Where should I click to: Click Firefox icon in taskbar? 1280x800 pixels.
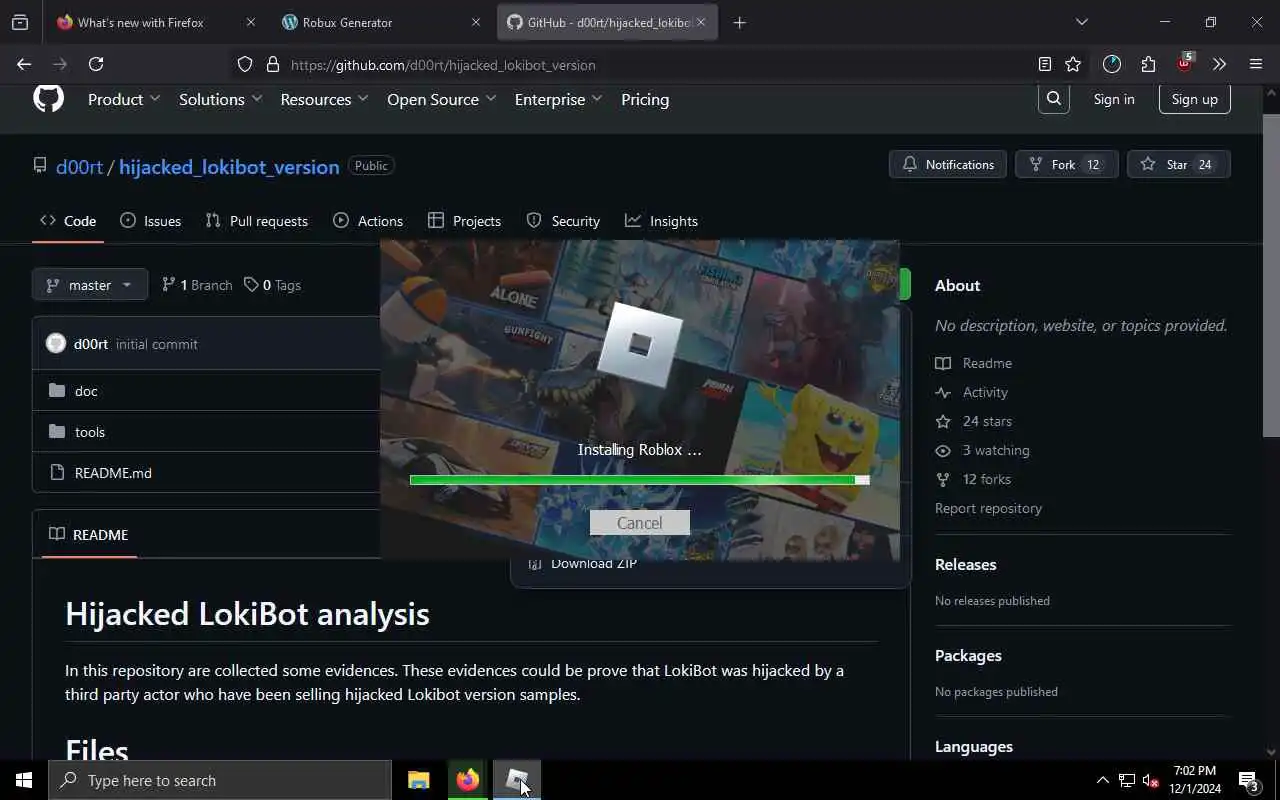(x=468, y=780)
